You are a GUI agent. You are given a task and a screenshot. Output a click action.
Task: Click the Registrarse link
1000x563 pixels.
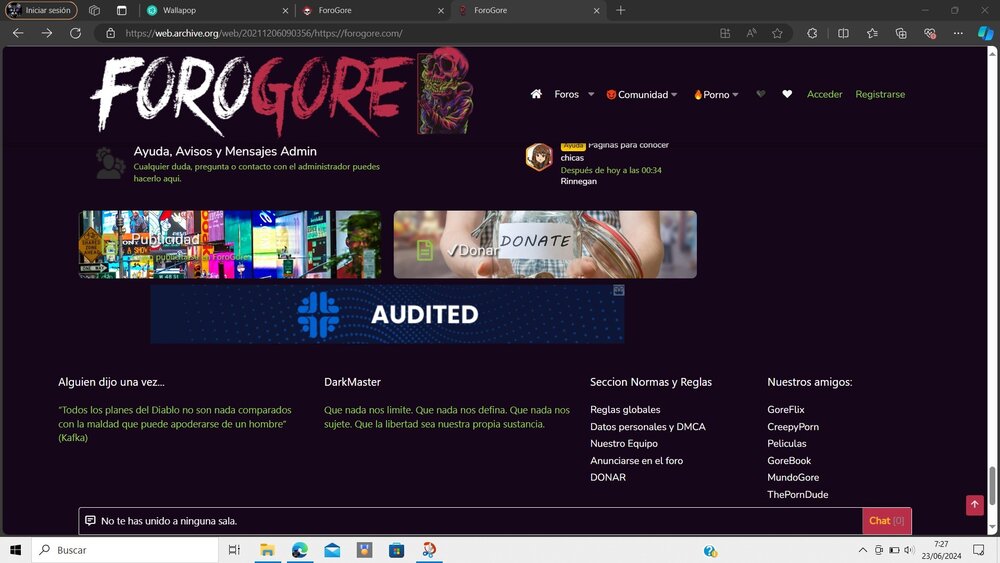(879, 94)
